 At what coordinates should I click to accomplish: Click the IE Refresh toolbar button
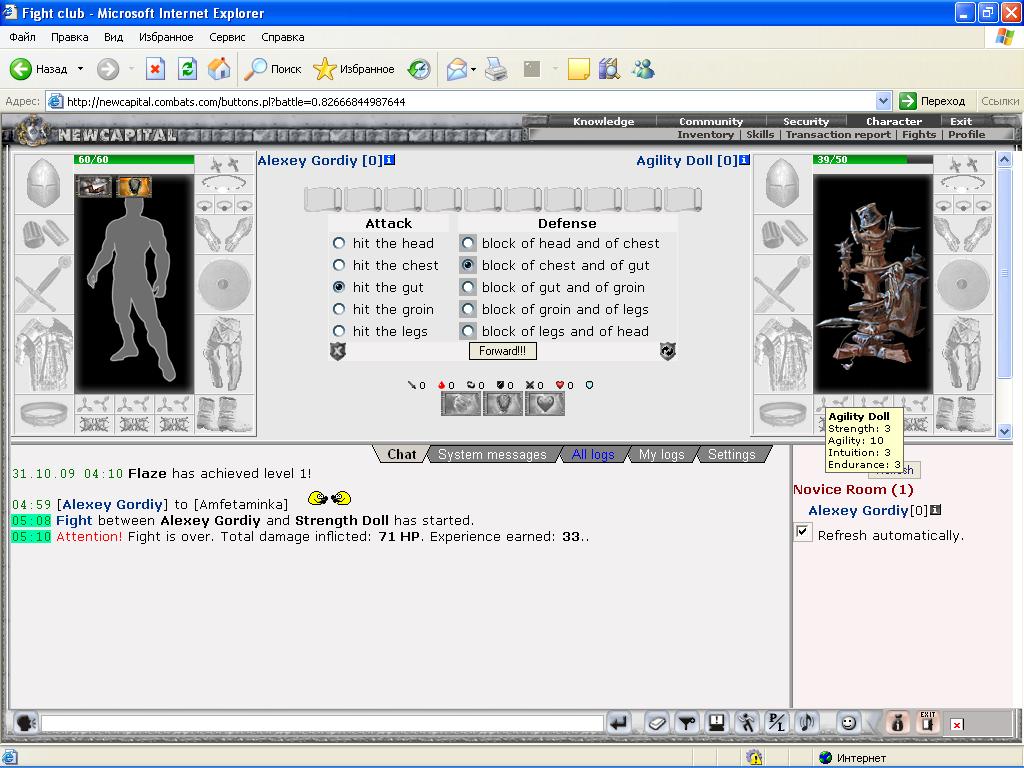pos(187,69)
